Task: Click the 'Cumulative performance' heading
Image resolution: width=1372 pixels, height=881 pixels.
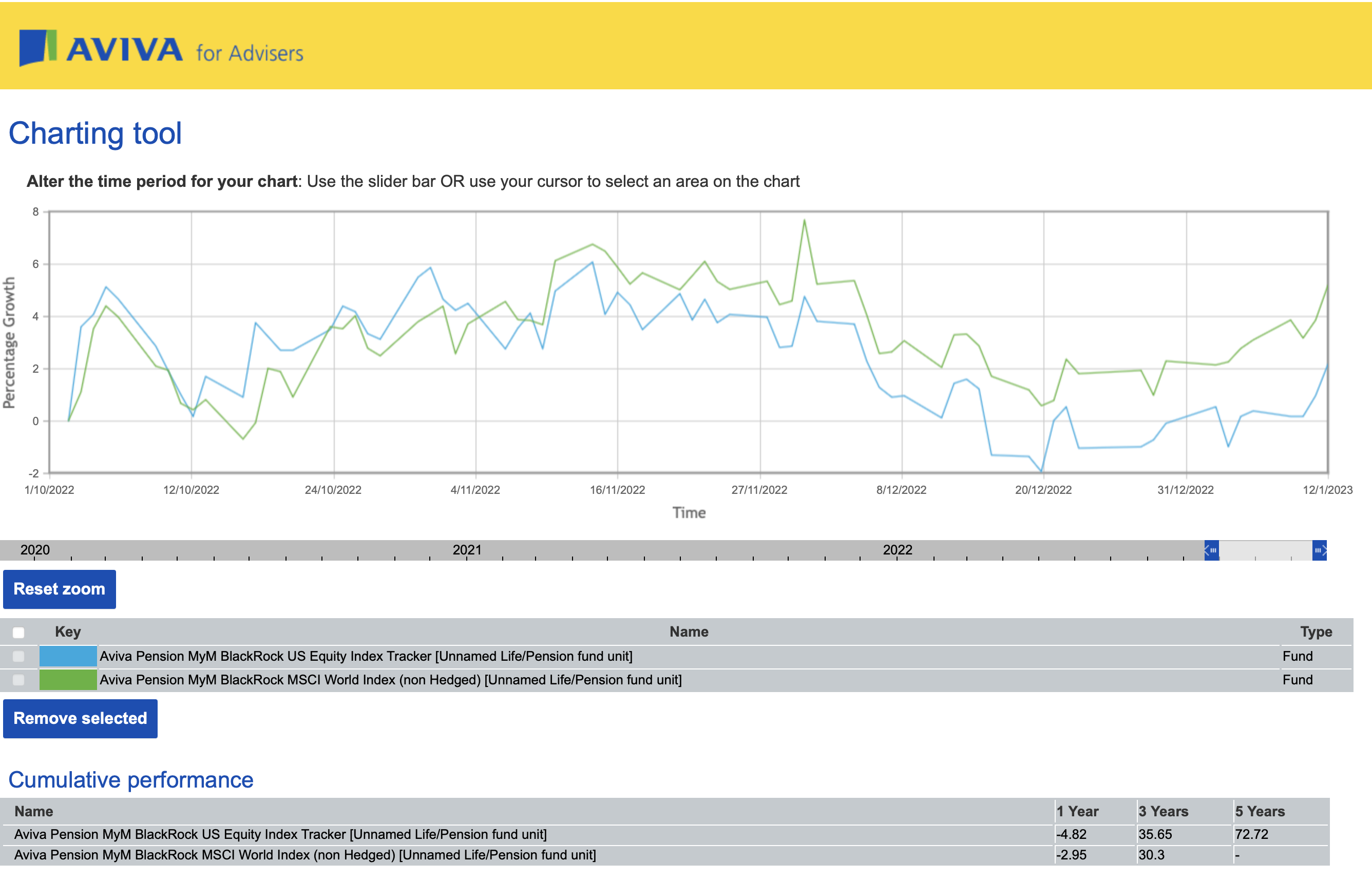Action: [x=130, y=780]
